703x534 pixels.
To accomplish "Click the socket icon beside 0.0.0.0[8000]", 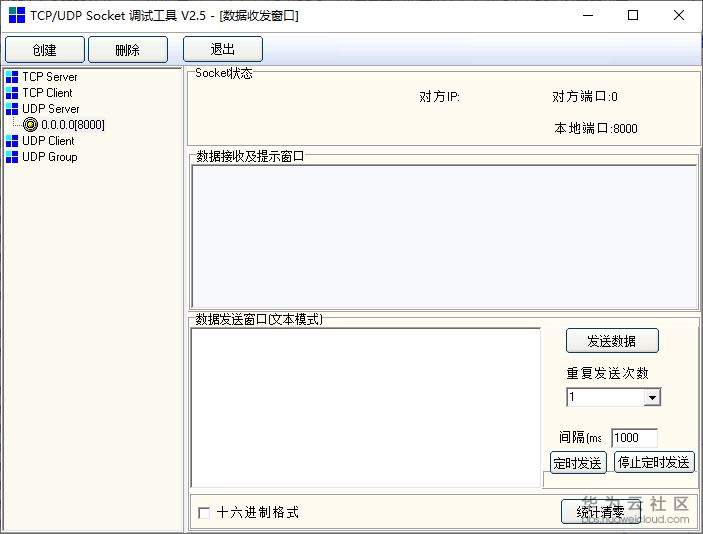I will point(30,125).
